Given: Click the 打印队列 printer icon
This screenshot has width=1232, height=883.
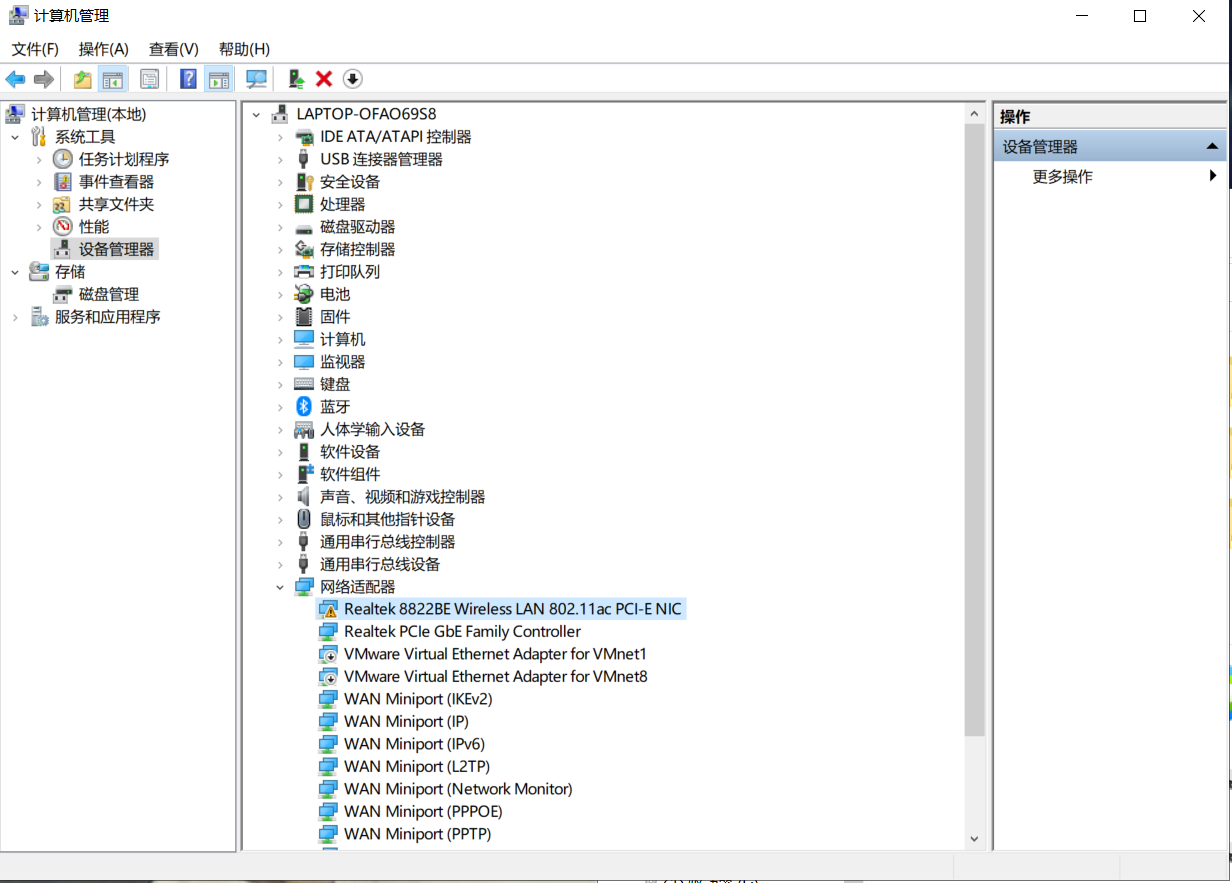Looking at the screenshot, I should (x=304, y=272).
